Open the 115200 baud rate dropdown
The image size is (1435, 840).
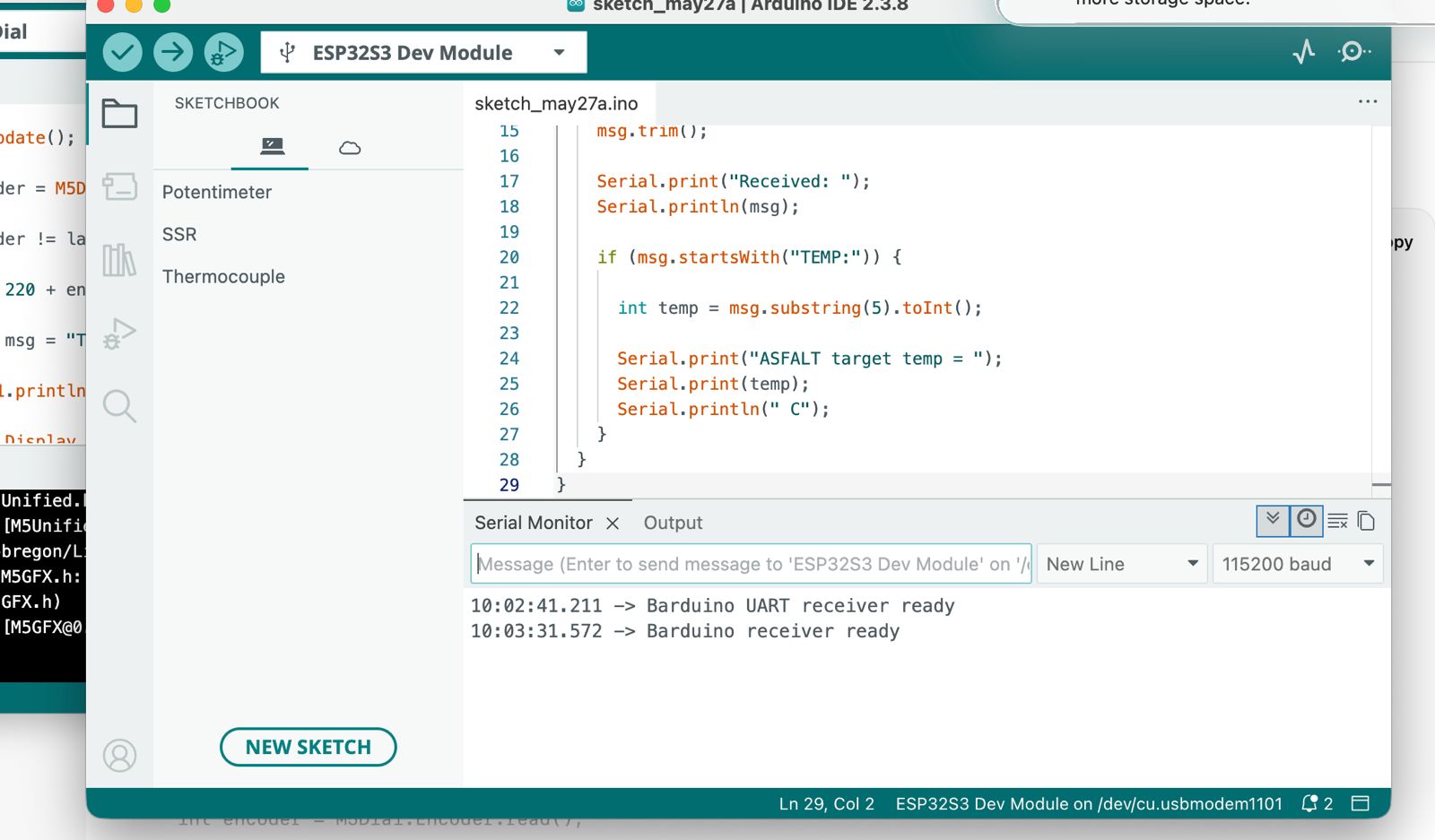point(1298,564)
